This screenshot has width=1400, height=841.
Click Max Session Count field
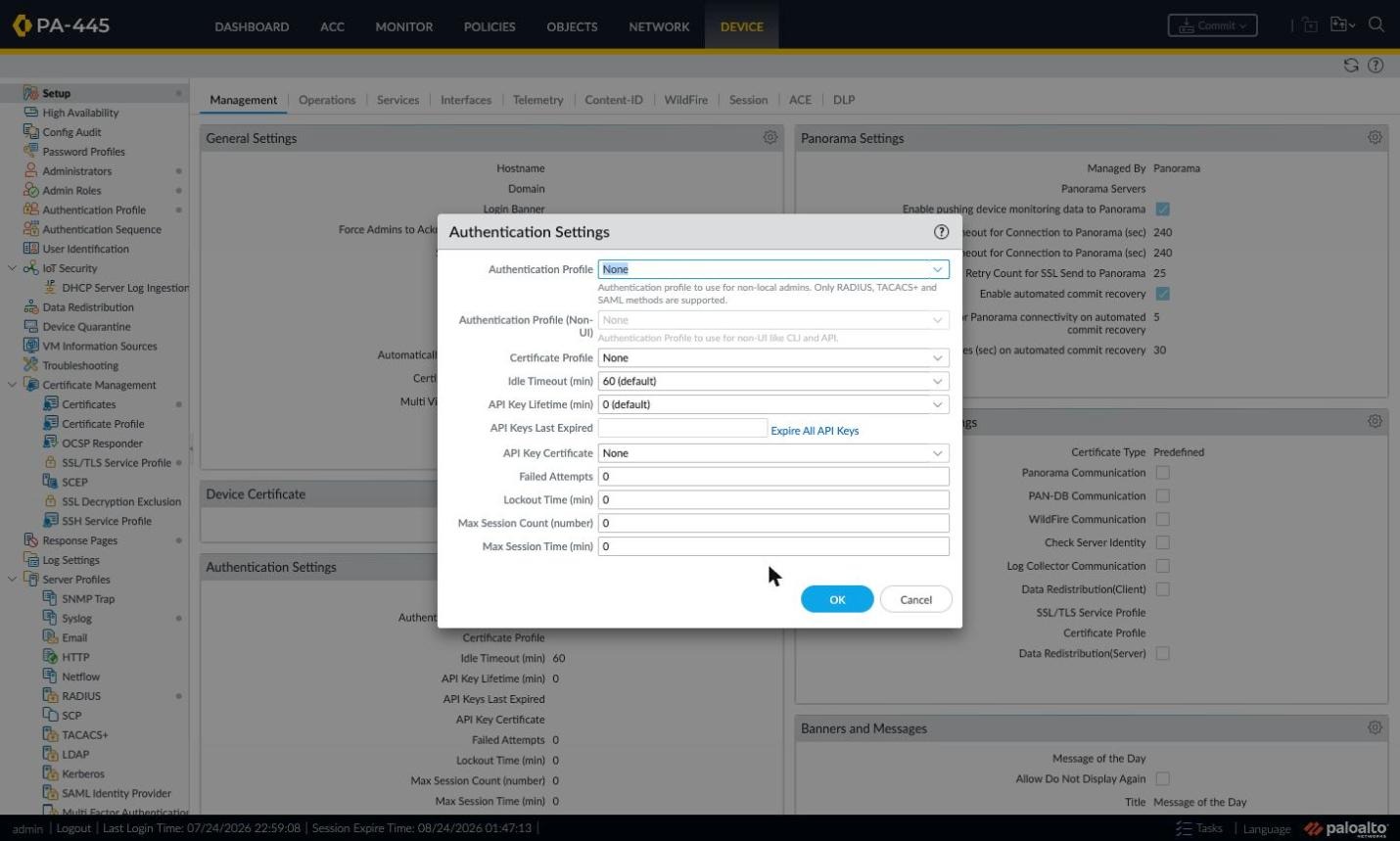773,524
